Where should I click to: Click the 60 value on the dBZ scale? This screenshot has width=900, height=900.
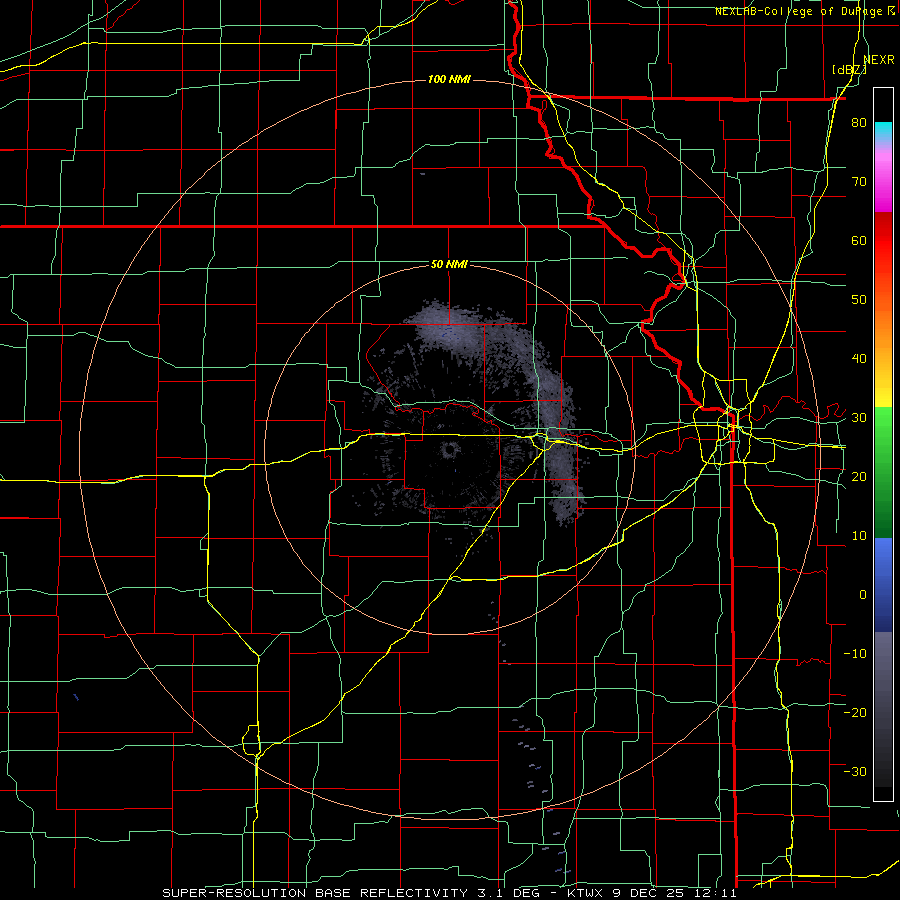pos(859,240)
